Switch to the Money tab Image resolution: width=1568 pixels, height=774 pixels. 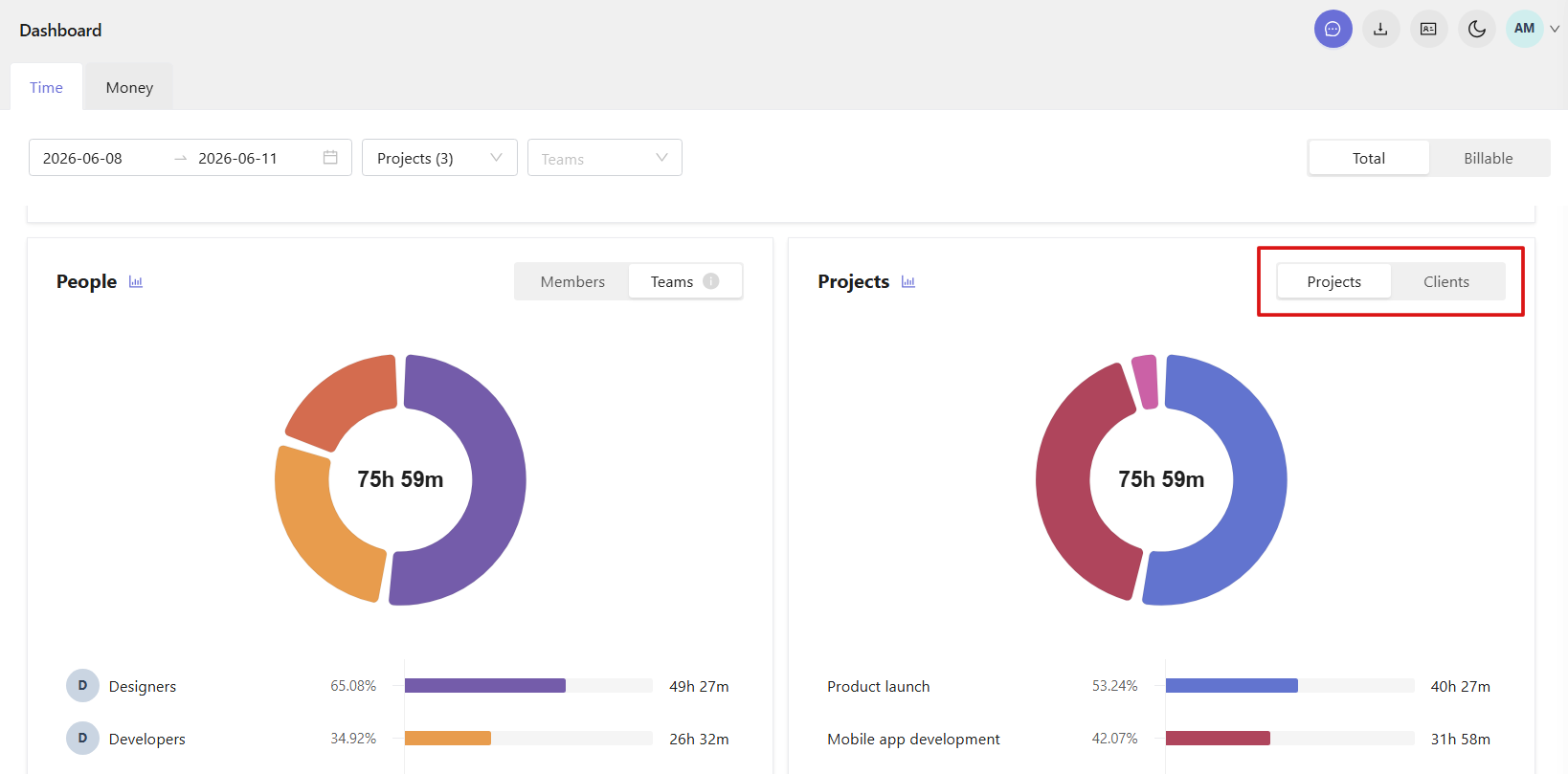click(129, 87)
